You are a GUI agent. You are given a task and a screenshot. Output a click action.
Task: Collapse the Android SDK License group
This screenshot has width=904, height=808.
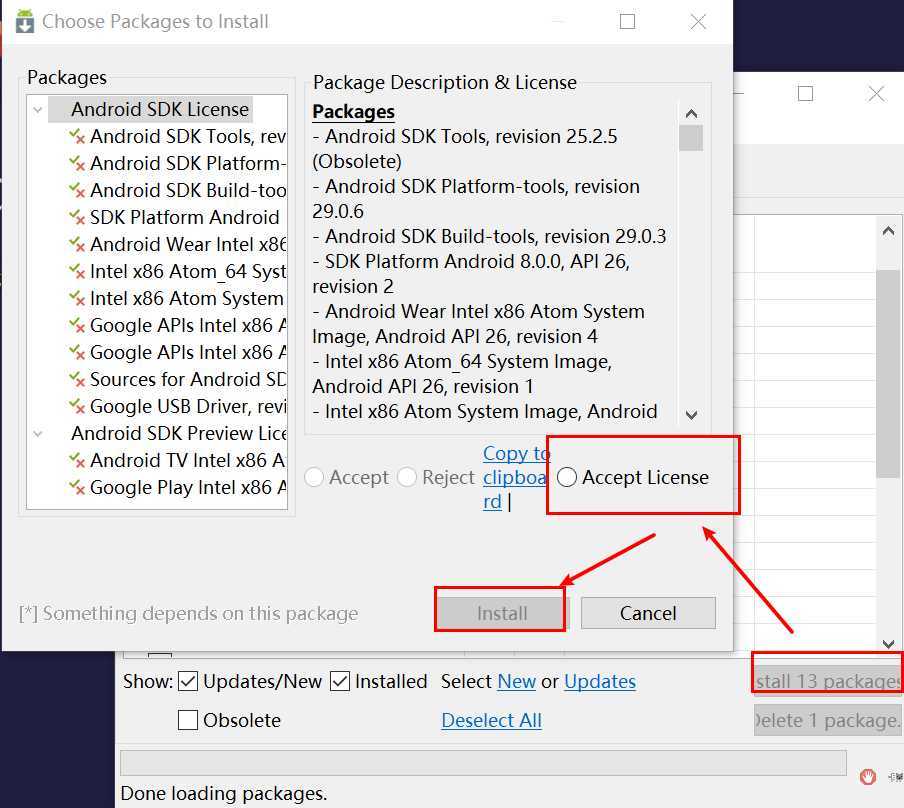(x=38, y=110)
